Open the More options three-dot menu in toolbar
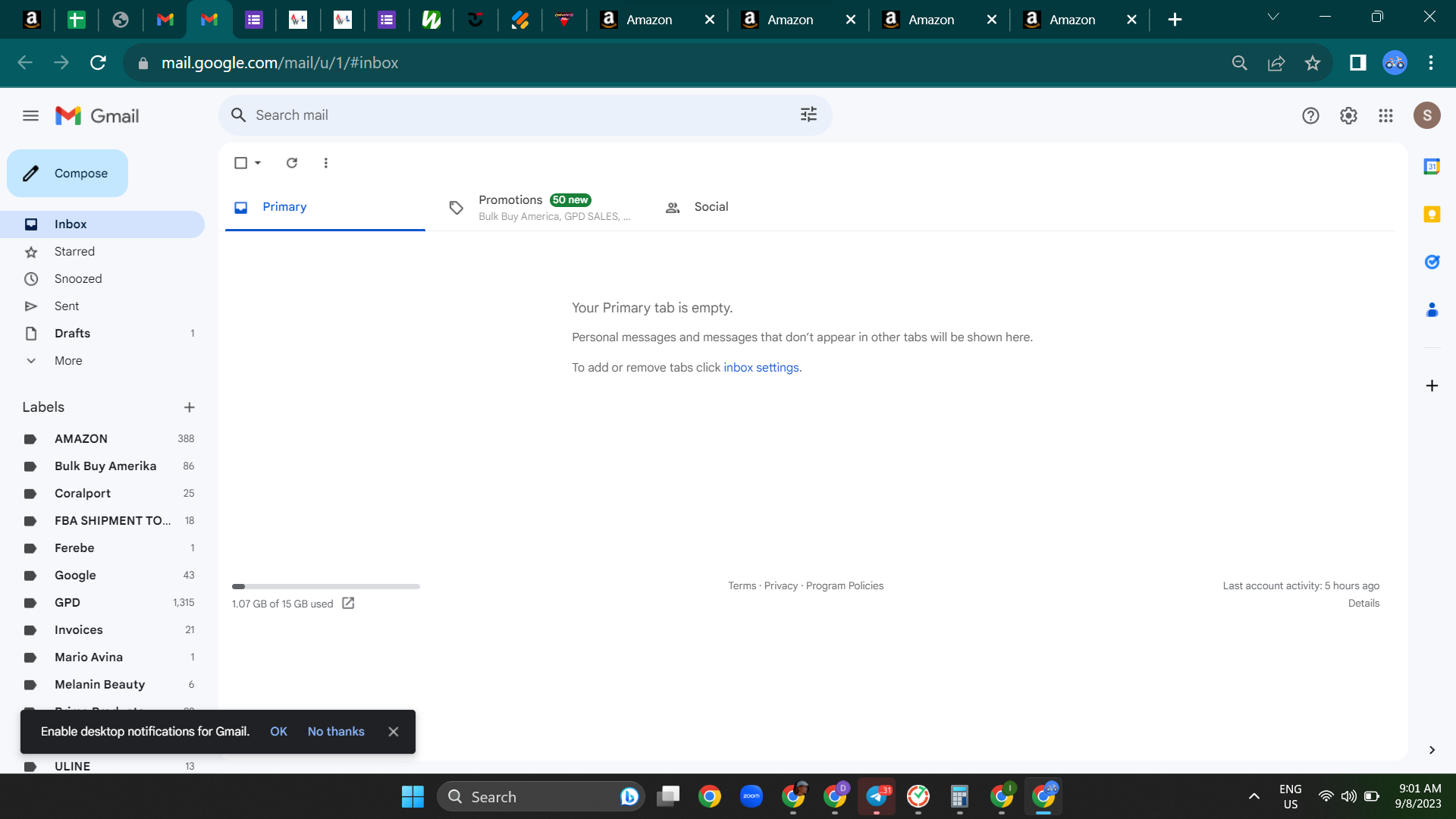This screenshot has height=819, width=1456. pyautogui.click(x=326, y=163)
